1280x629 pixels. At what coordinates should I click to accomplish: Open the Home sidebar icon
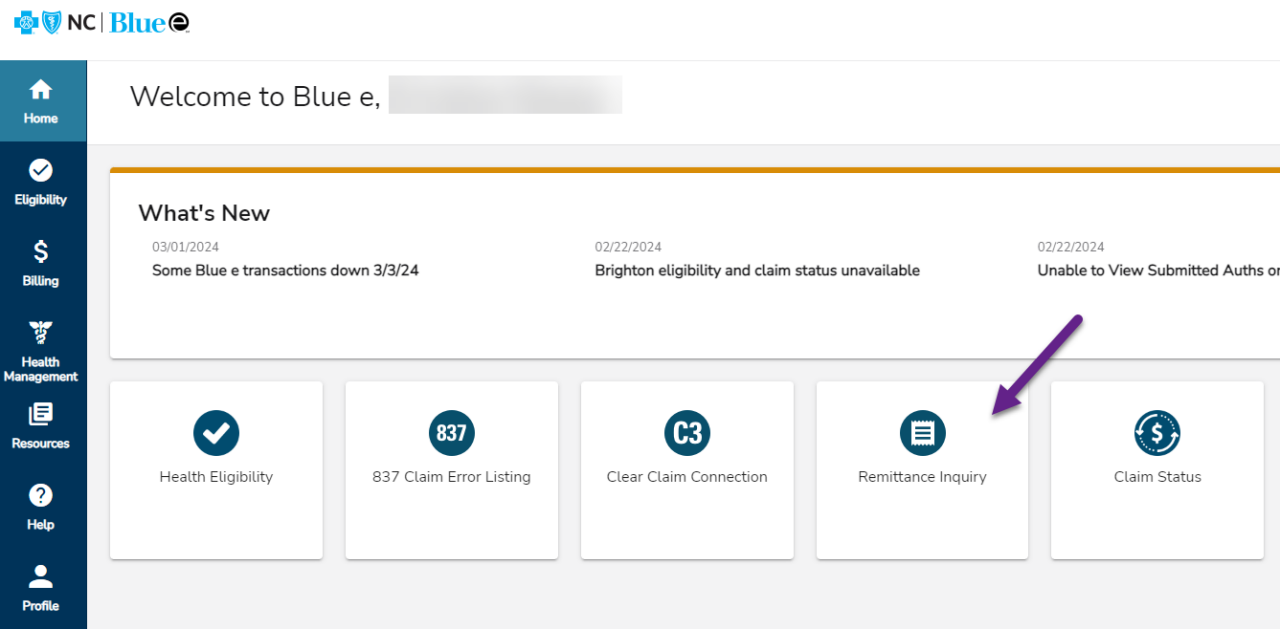coord(41,90)
